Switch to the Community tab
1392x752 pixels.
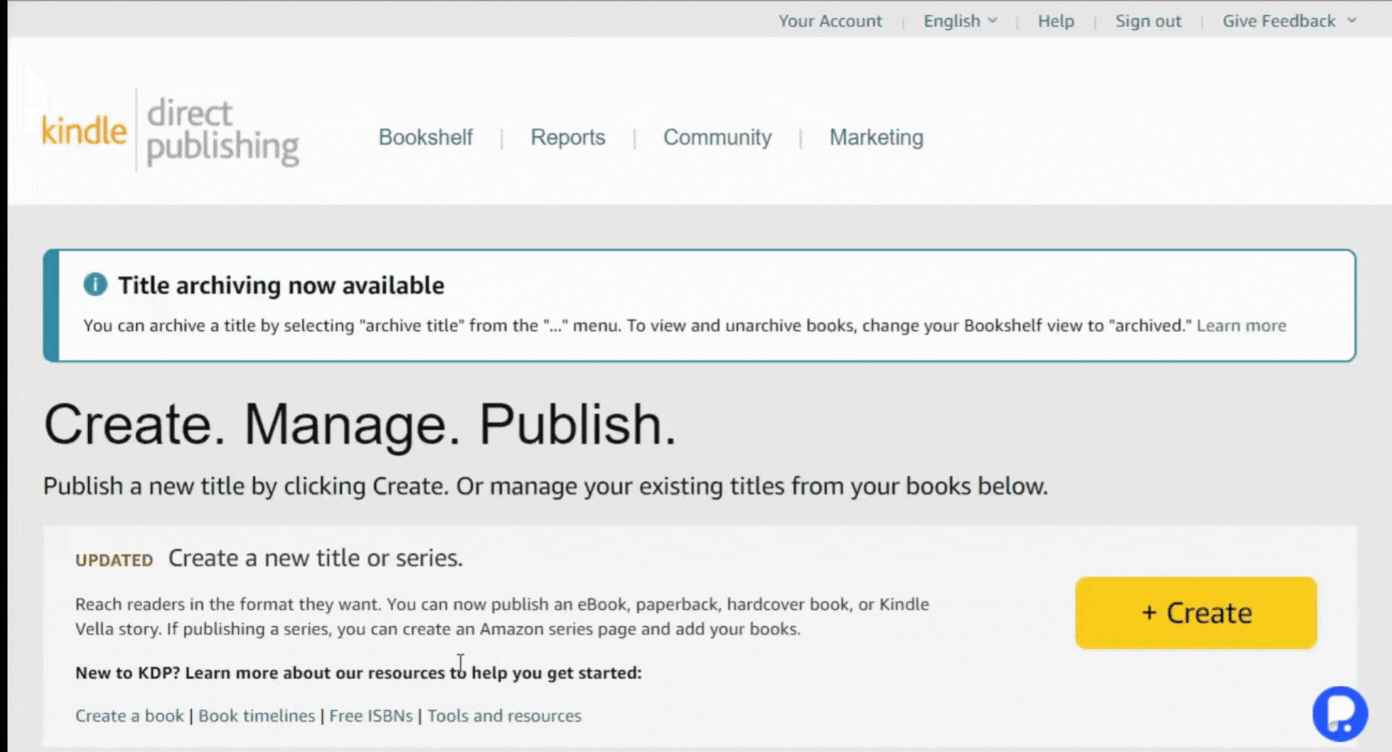(717, 138)
